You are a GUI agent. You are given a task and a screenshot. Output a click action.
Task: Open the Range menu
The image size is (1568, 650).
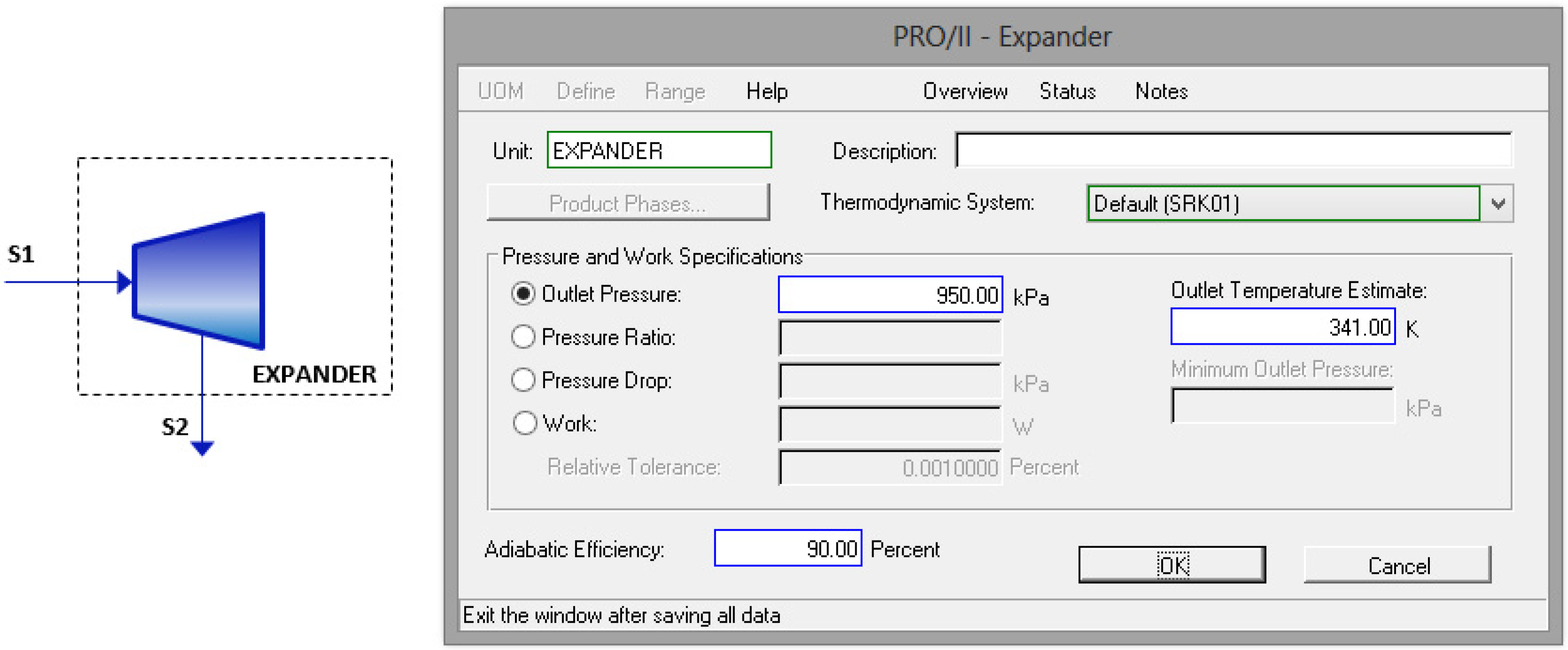click(x=674, y=91)
